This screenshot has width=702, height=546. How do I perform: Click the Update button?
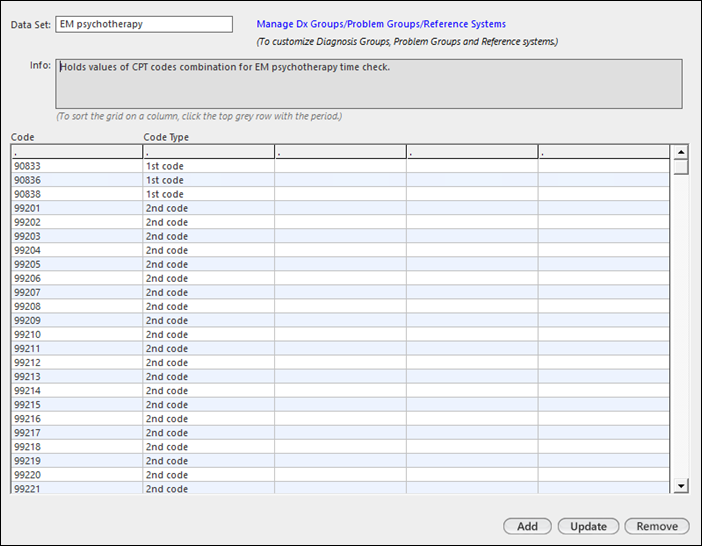[588, 526]
